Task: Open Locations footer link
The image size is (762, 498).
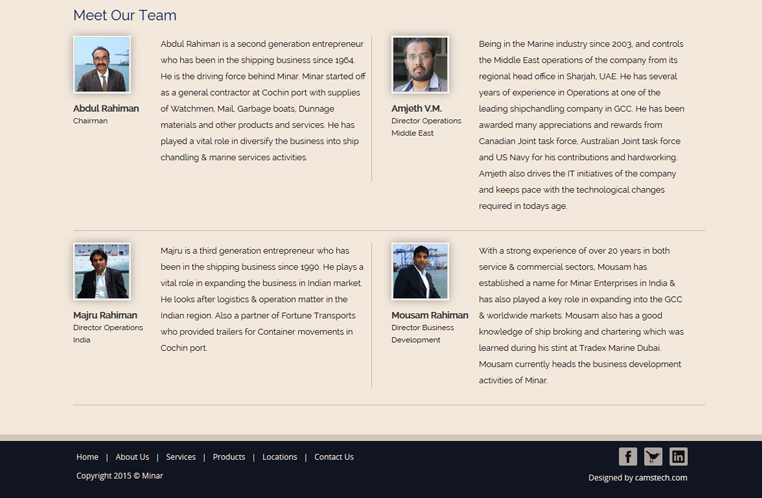Action: 279,457
